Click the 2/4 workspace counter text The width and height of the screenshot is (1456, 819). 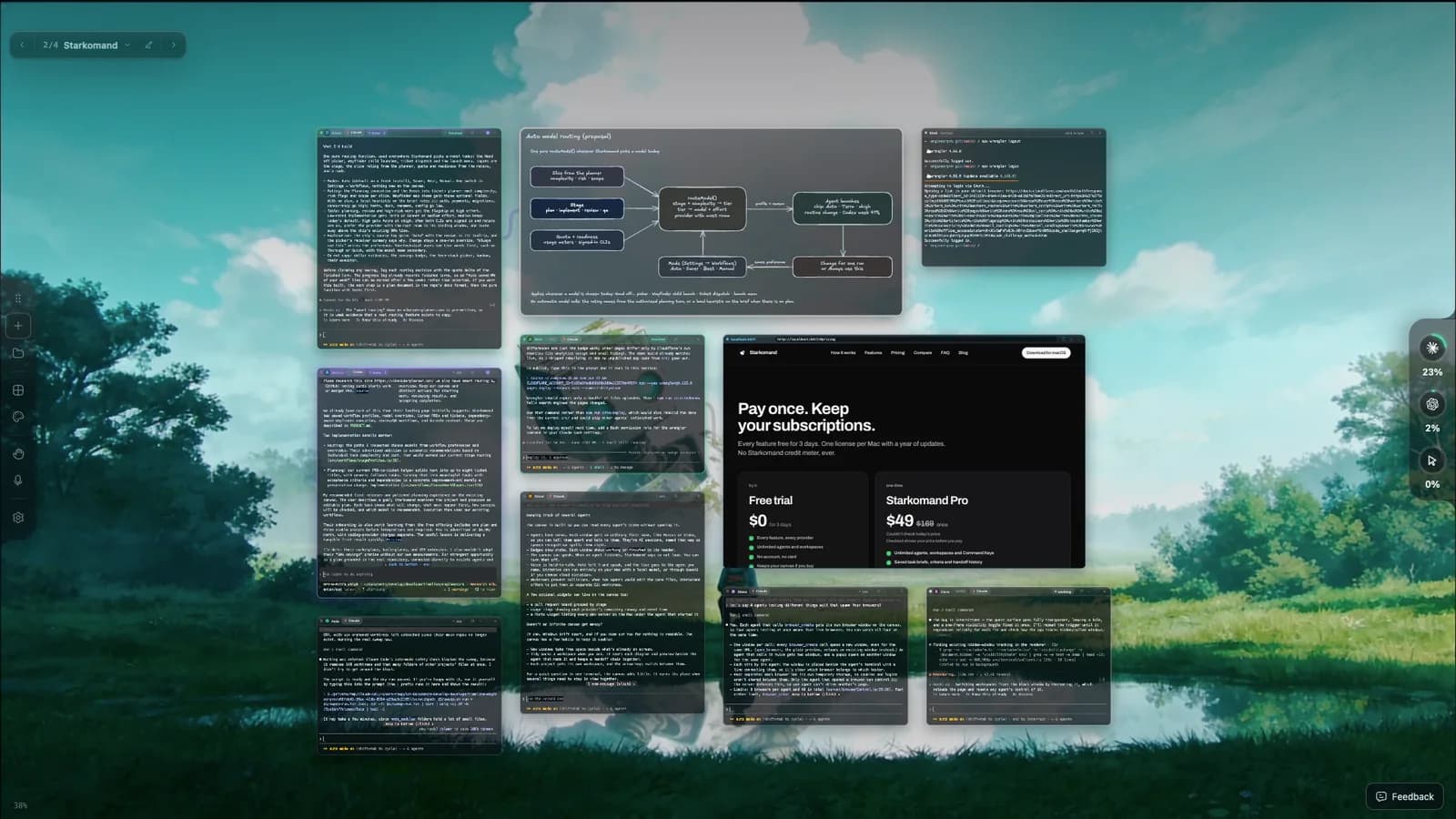(x=50, y=45)
